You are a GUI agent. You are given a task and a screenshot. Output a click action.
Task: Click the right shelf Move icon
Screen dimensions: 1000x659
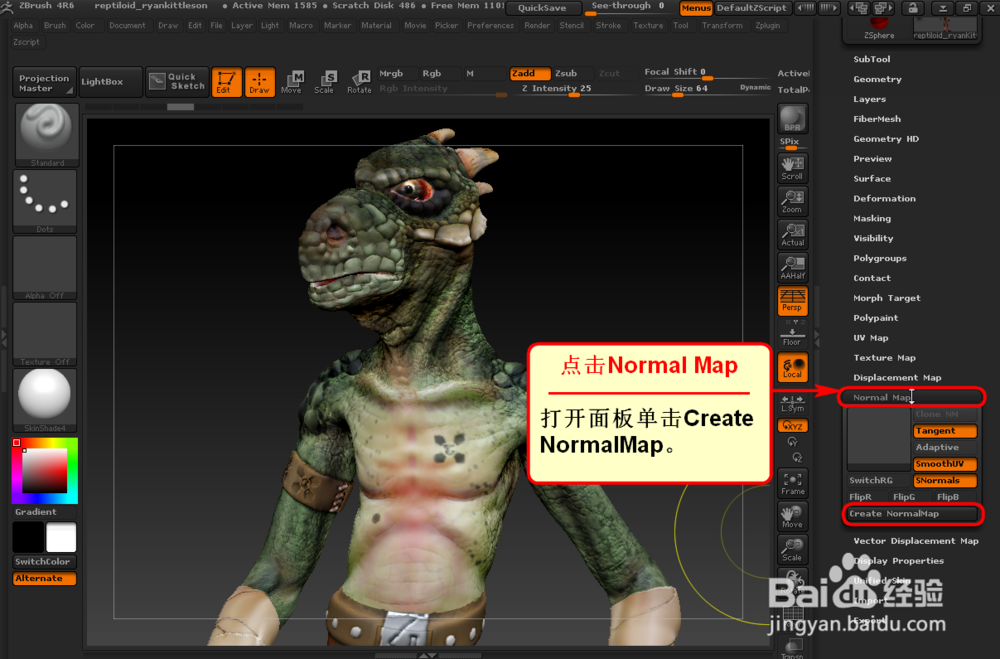click(x=793, y=516)
